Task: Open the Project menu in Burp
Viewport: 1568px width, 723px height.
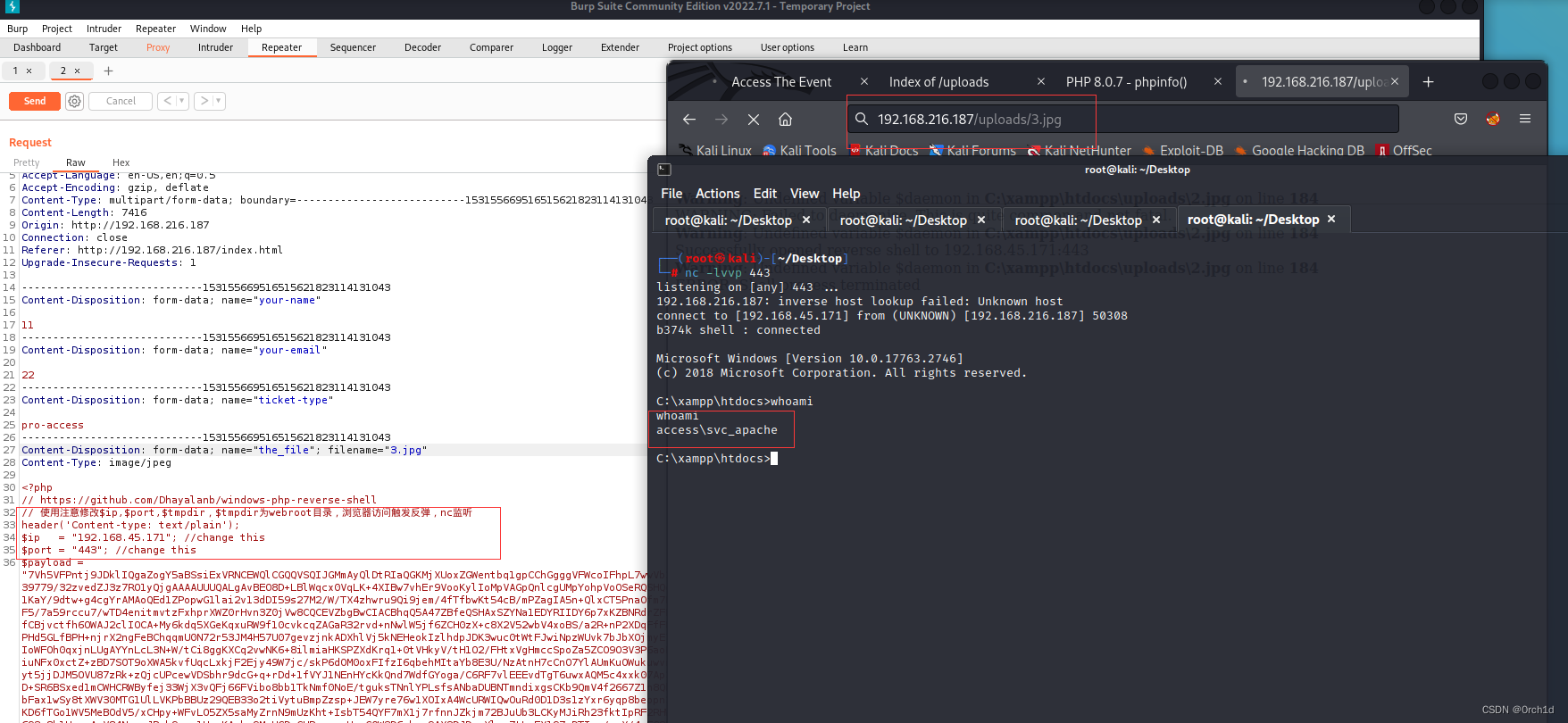Action: click(57, 29)
